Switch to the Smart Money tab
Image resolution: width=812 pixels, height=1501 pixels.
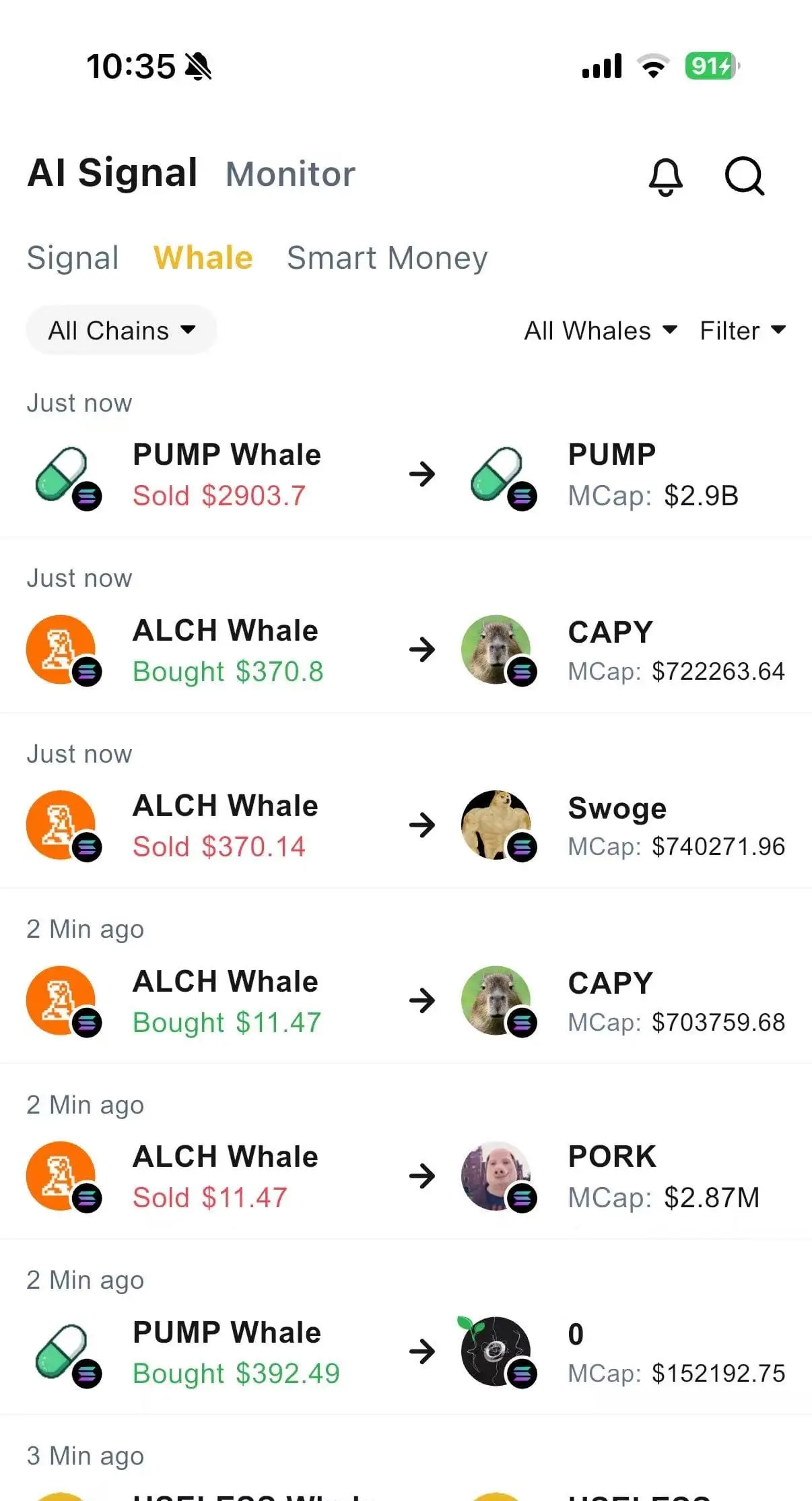(387, 258)
